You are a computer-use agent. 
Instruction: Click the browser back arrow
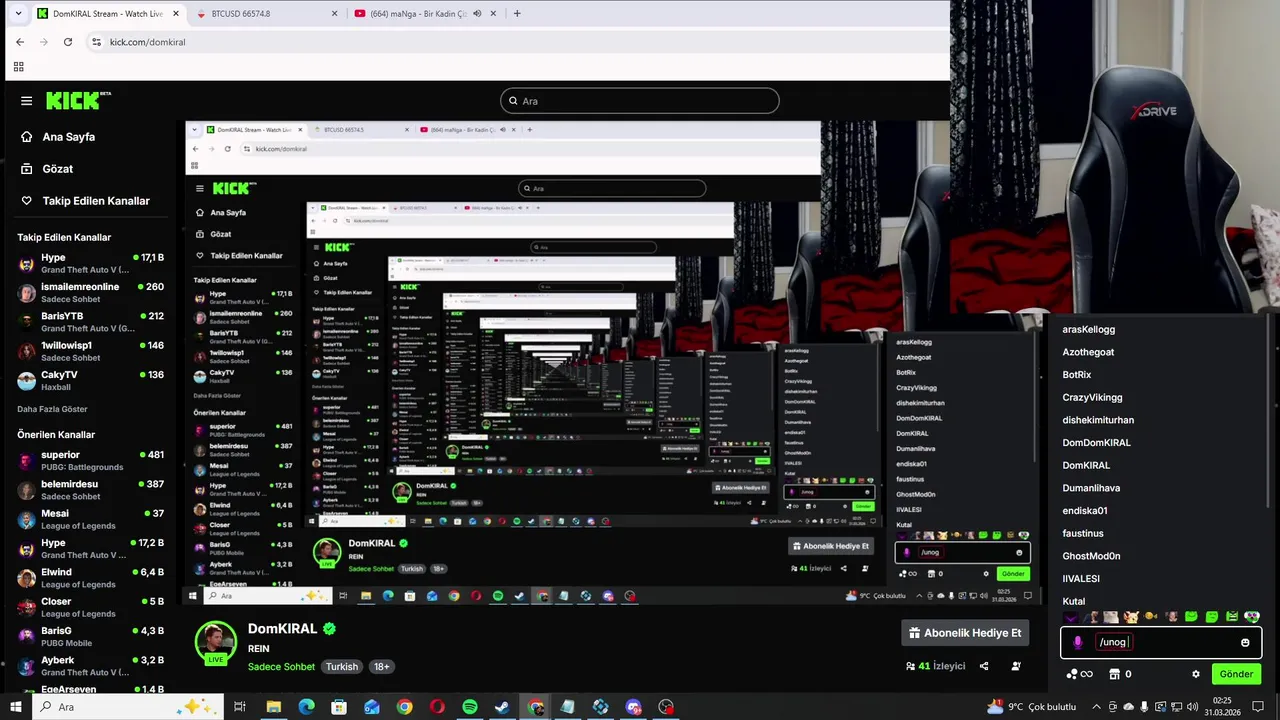[x=20, y=42]
